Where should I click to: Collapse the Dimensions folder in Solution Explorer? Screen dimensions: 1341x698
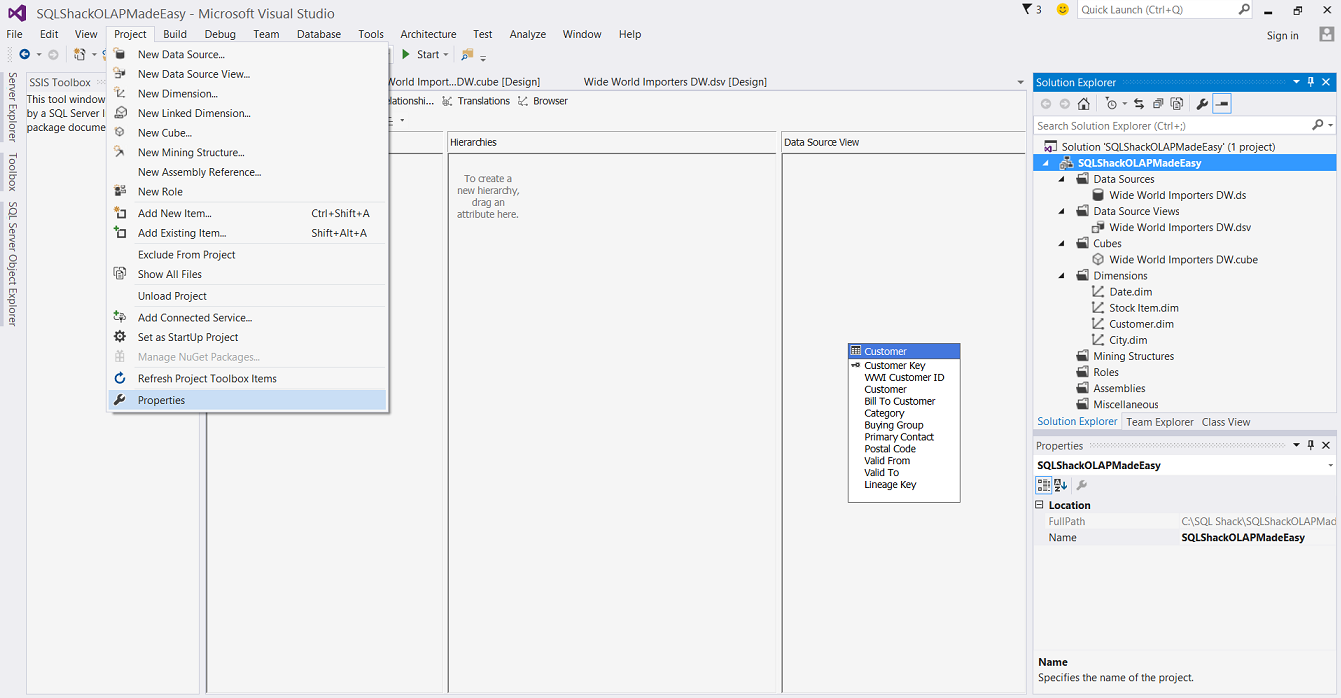tap(1062, 276)
